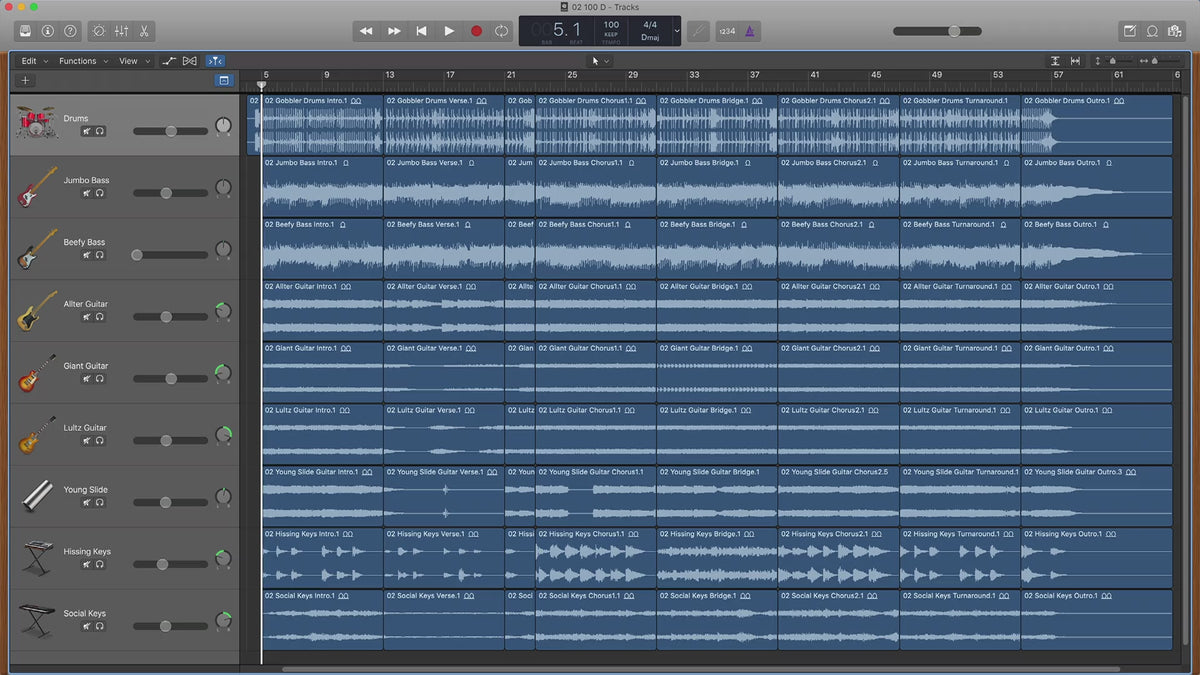Show the Mixer panel
This screenshot has width=1200, height=675.
[x=121, y=31]
